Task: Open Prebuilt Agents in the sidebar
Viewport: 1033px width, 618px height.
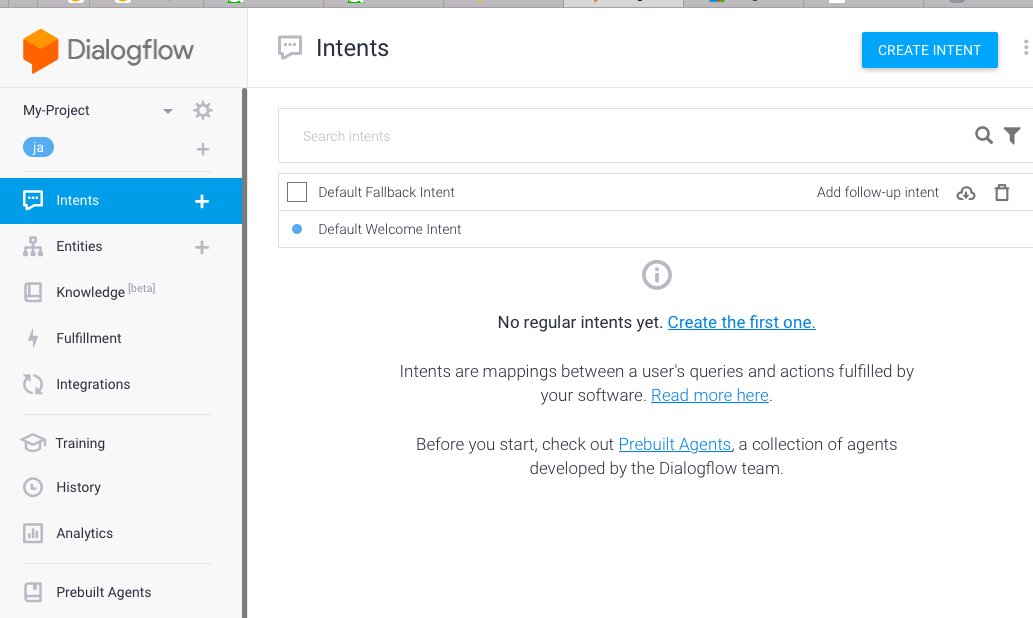Action: [x=103, y=592]
